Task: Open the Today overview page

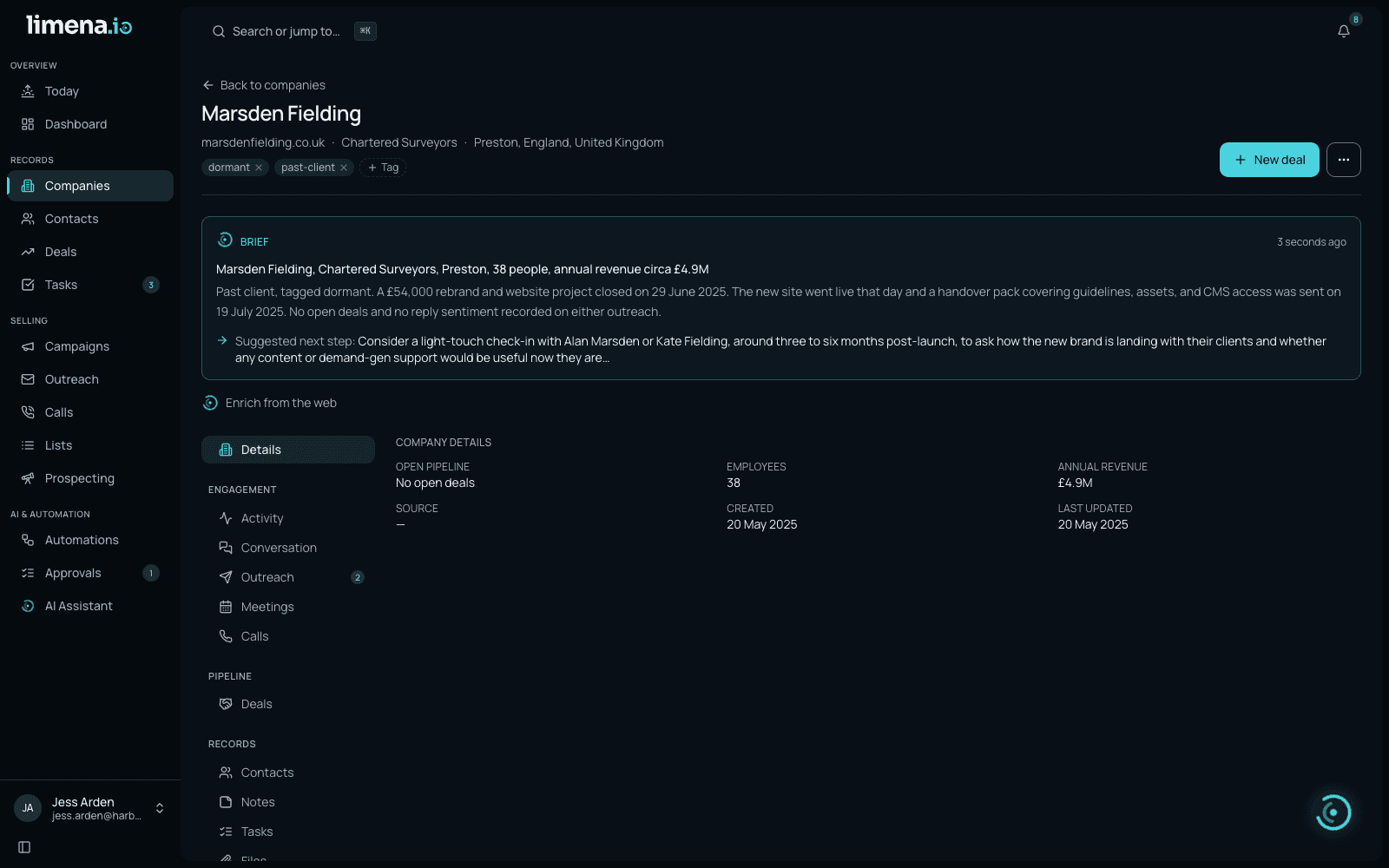Action: tap(90, 91)
